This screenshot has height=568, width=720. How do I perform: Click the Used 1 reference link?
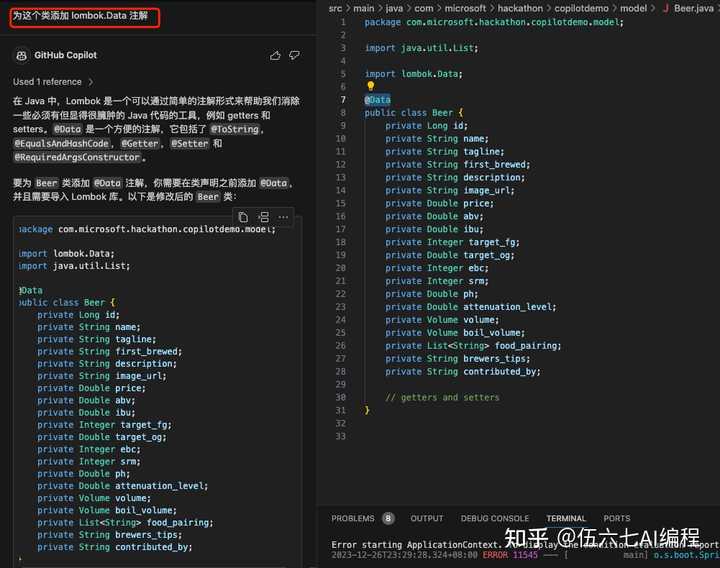pyautogui.click(x=47, y=82)
